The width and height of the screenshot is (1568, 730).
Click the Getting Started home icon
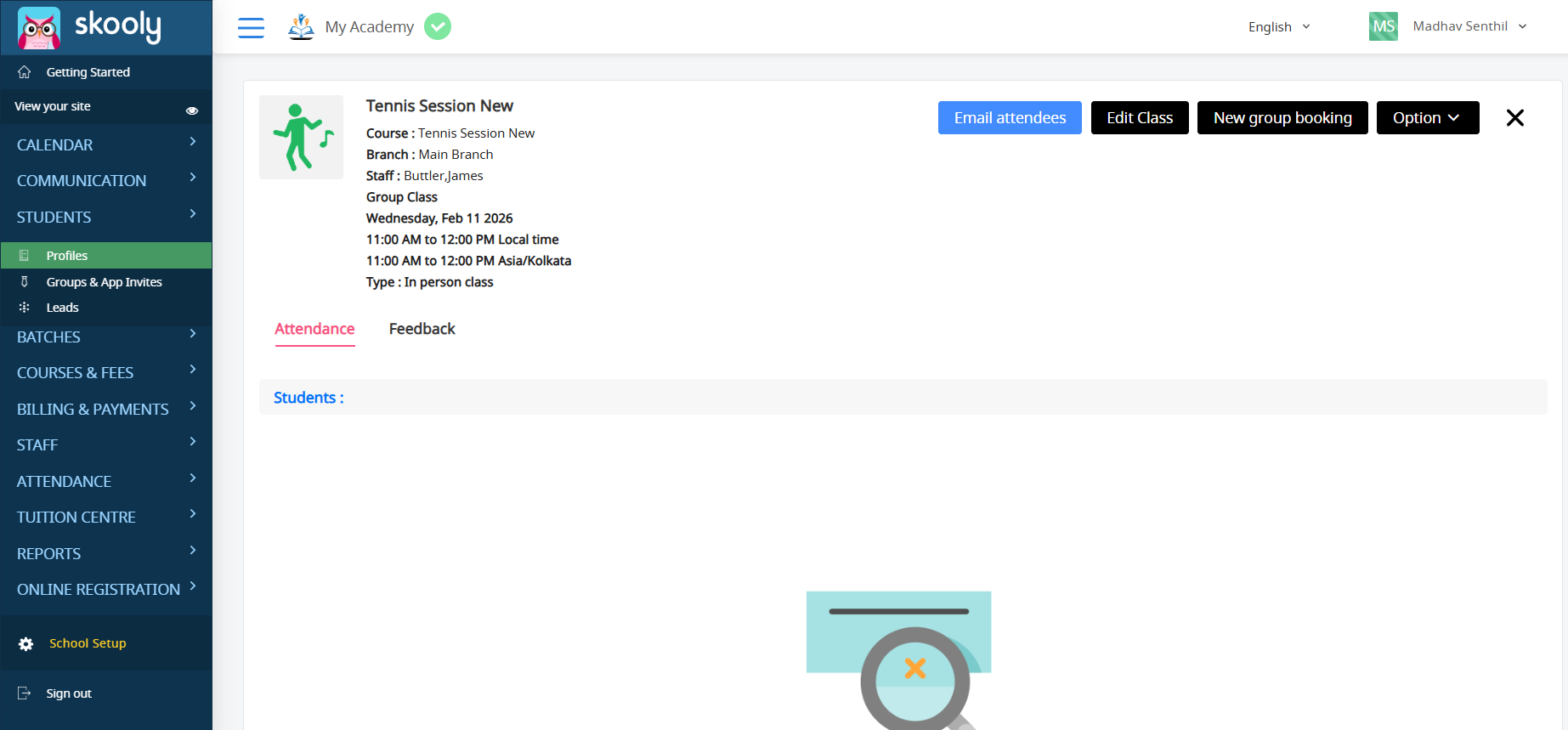25,72
